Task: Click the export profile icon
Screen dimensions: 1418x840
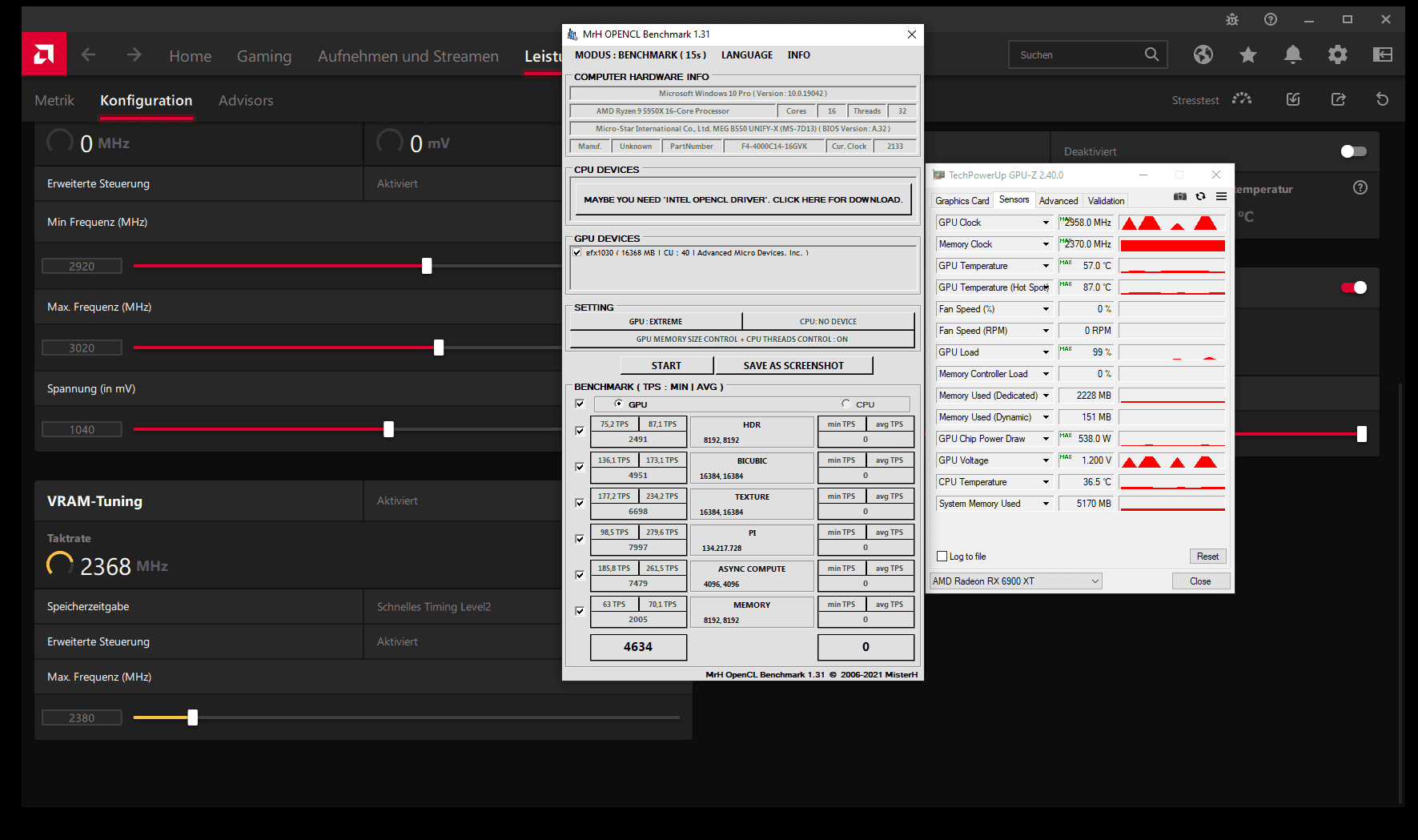Action: click(x=1338, y=99)
